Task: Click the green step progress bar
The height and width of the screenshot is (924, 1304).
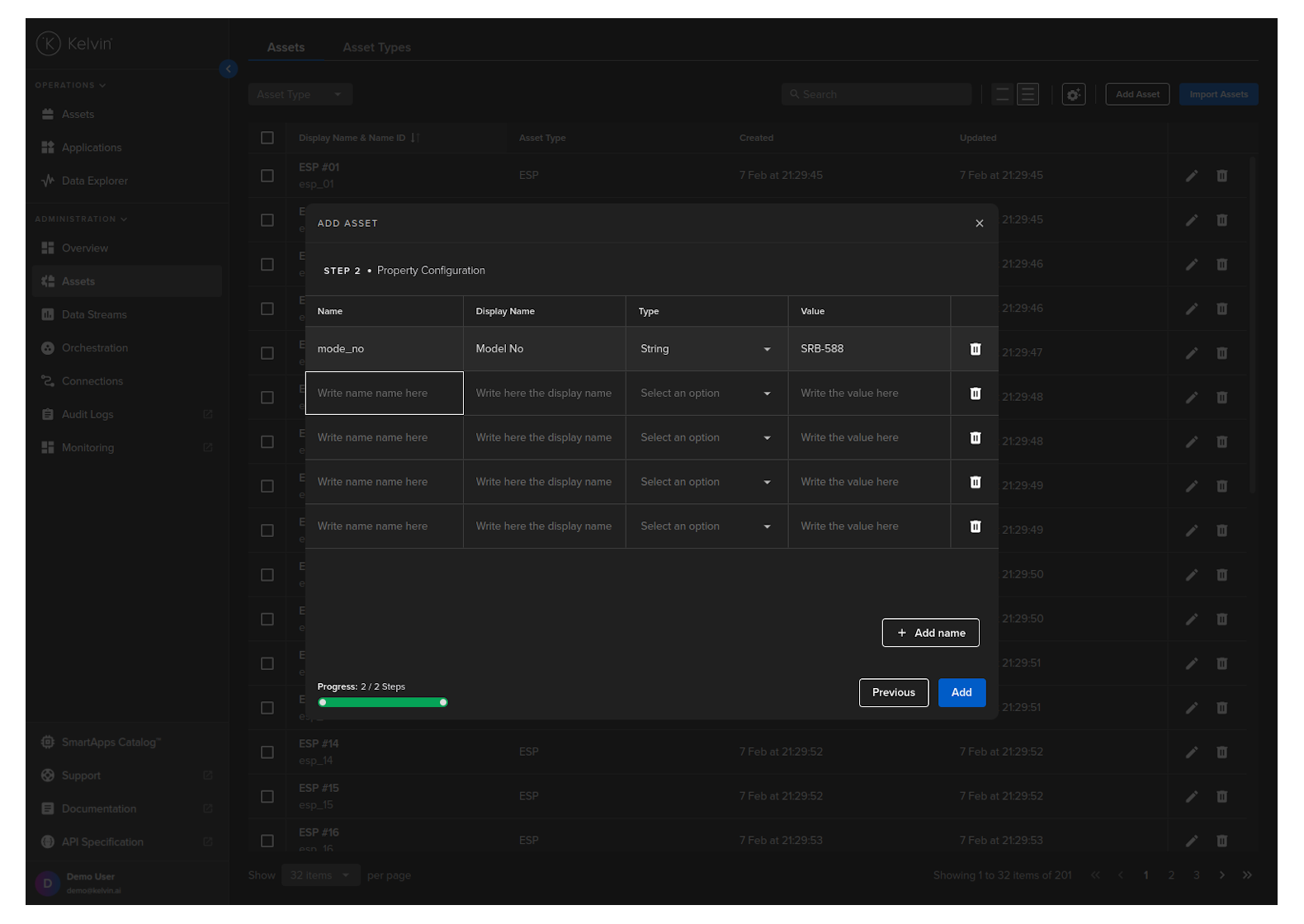Action: click(x=383, y=703)
